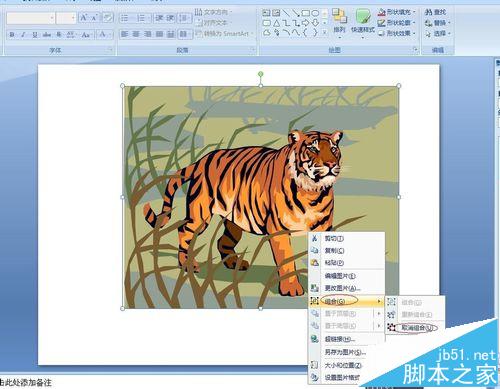This screenshot has width=500, height=389.
Task: Click the decrease indent level icon
Action: point(159,18)
